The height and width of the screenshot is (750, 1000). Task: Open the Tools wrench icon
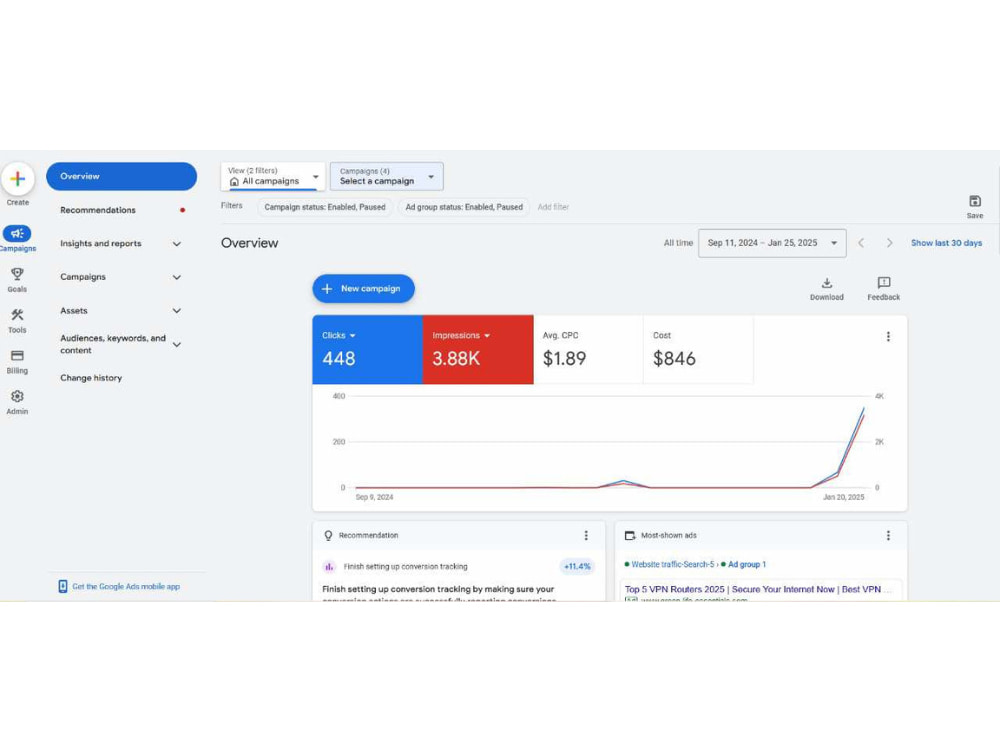pyautogui.click(x=17, y=315)
